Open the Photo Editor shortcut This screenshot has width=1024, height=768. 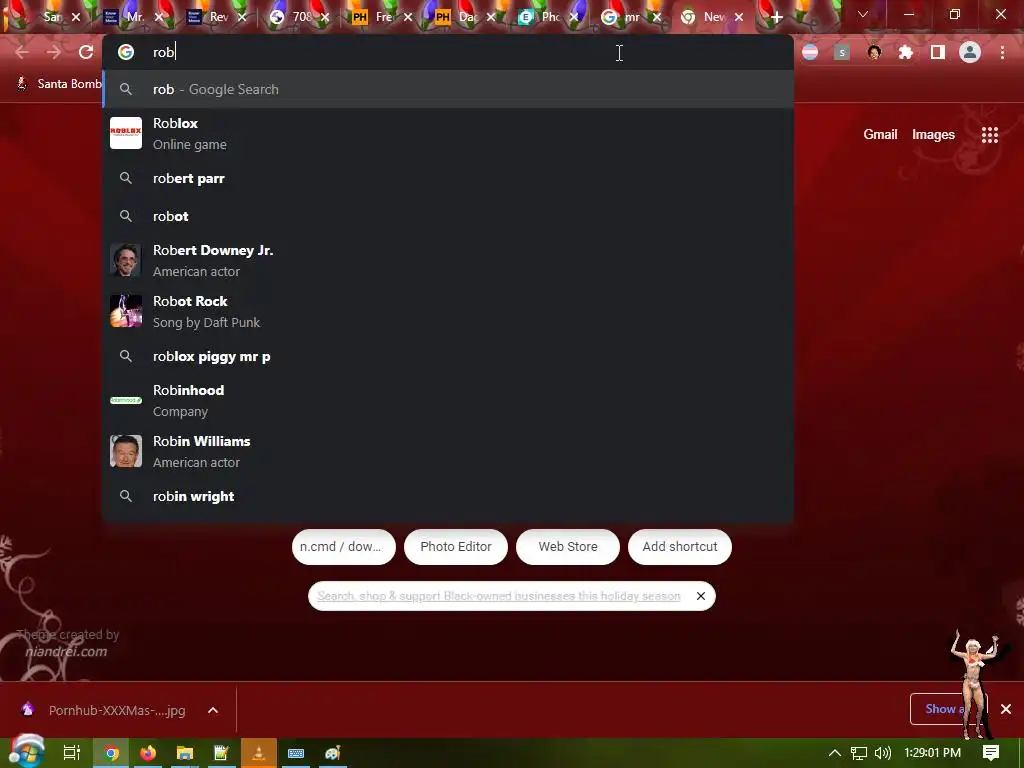click(456, 547)
